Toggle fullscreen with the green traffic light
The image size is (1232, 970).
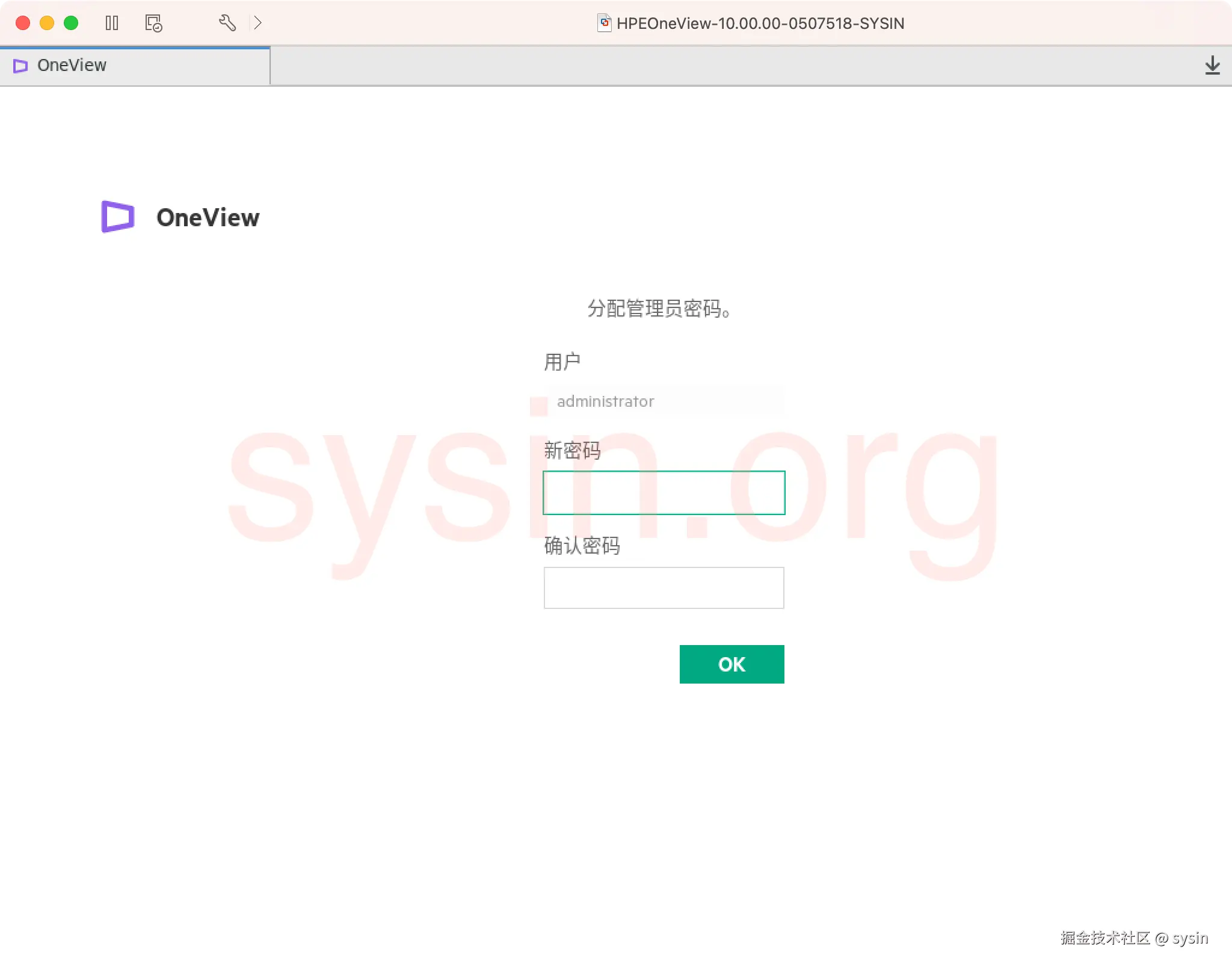[x=72, y=23]
